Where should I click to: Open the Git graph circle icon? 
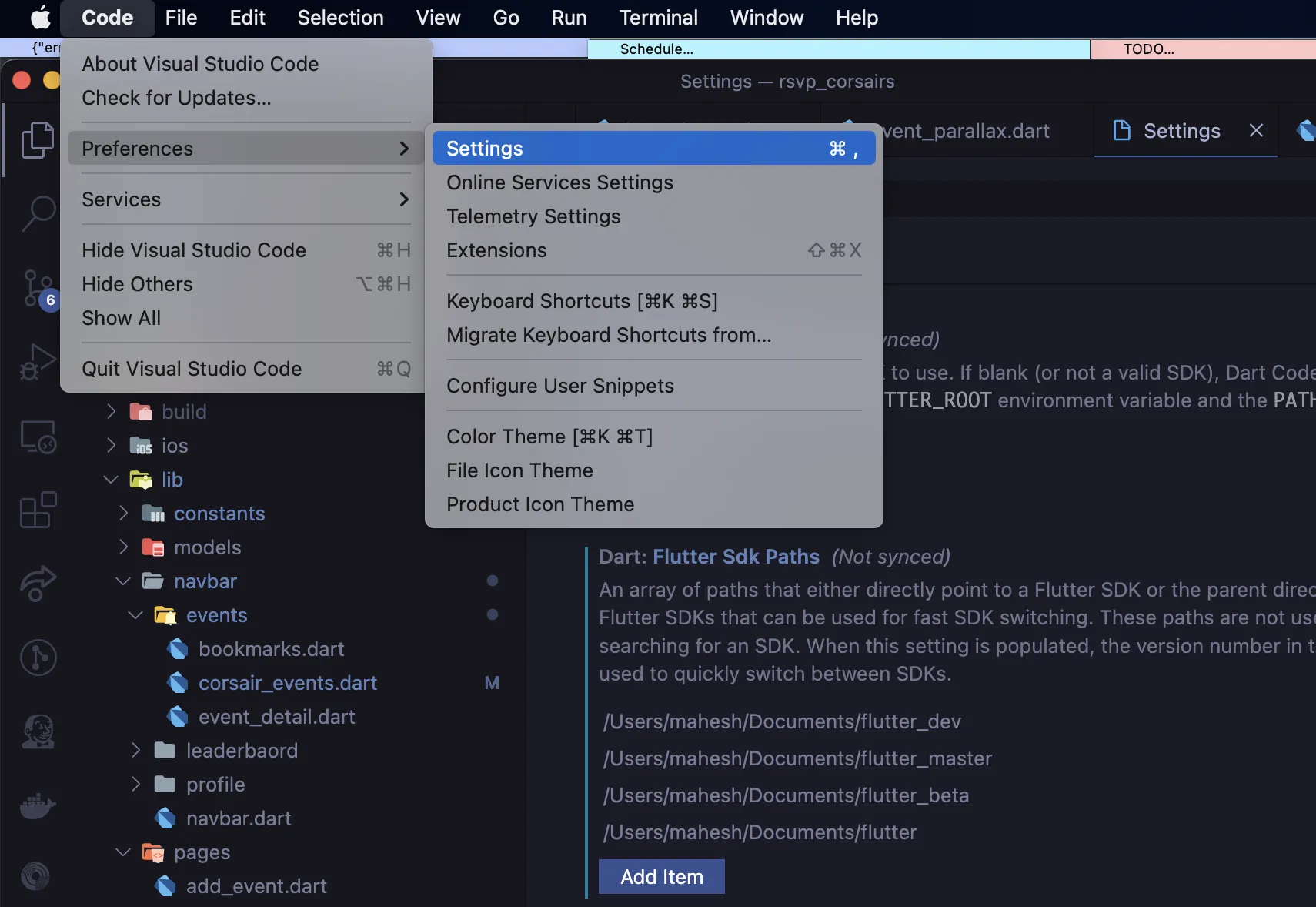pyautogui.click(x=38, y=657)
